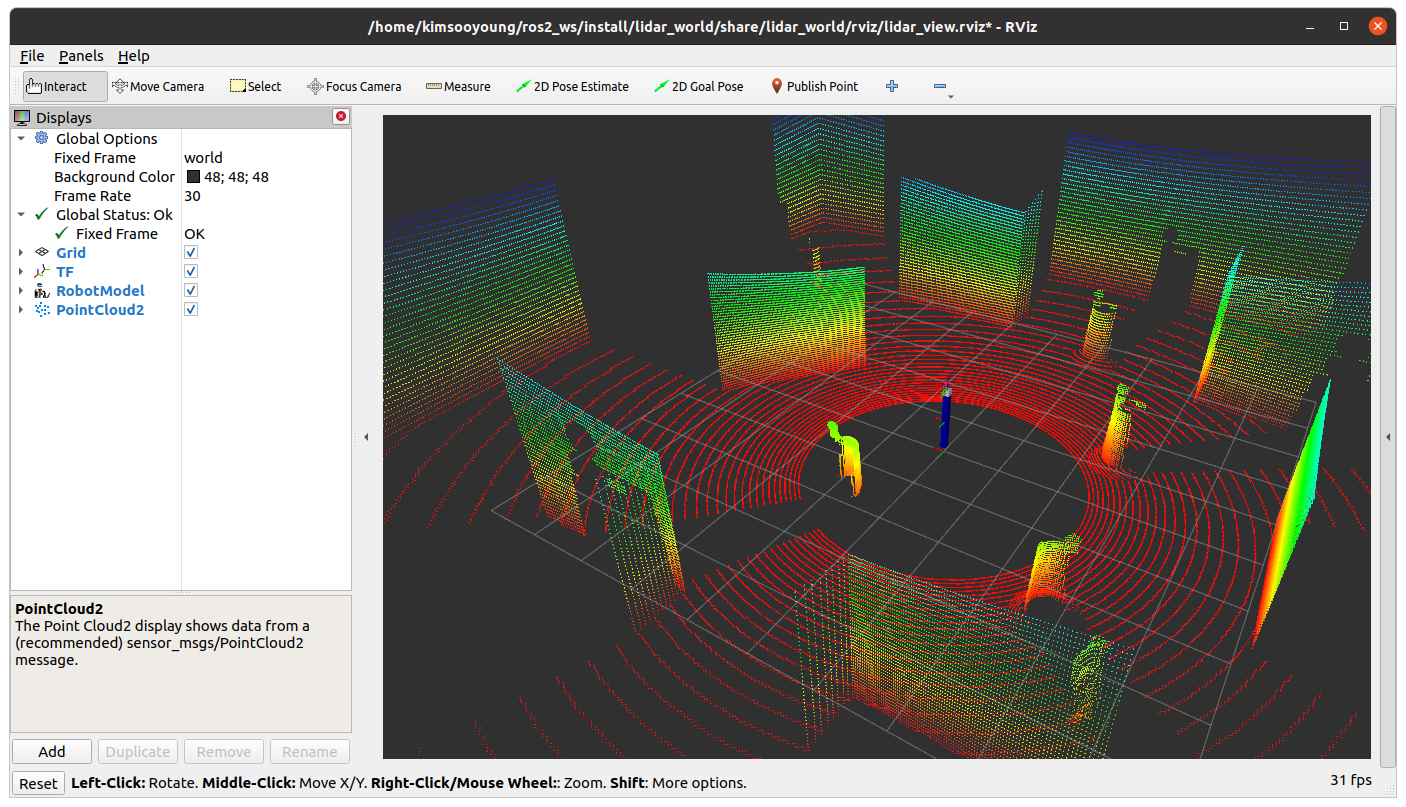
Task: Open the File menu
Action: [32, 56]
